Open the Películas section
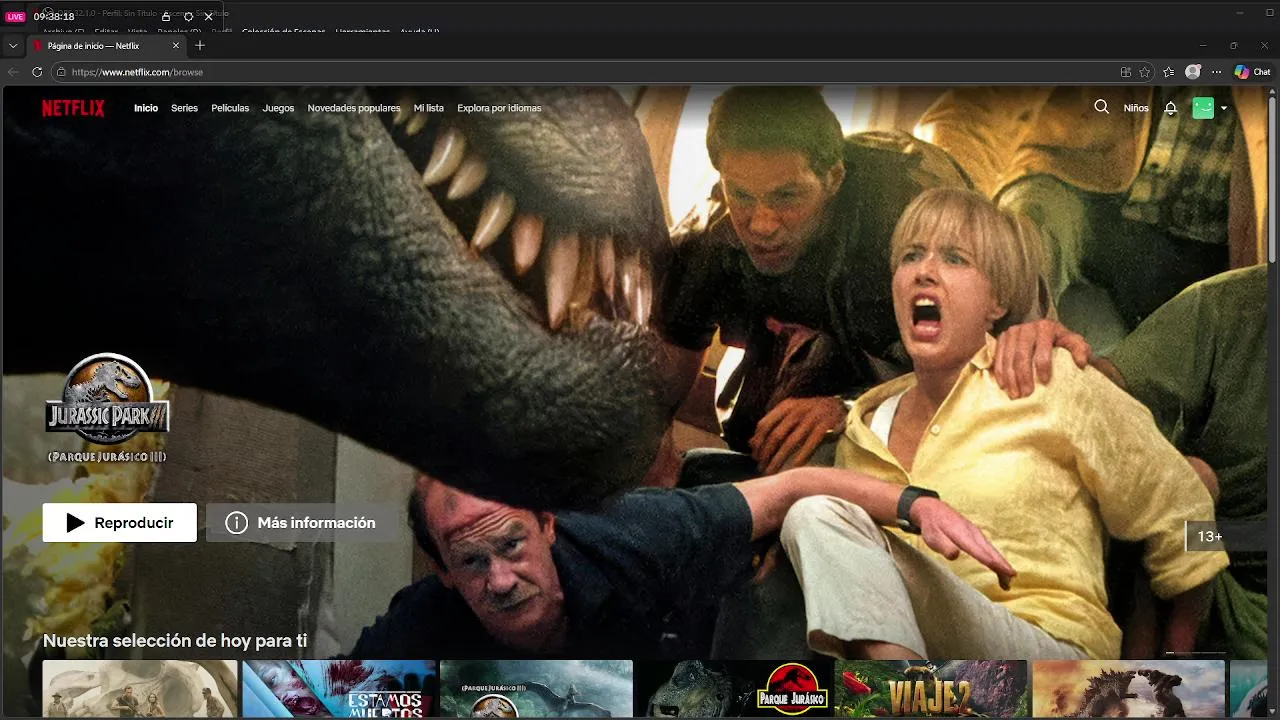This screenshot has width=1280, height=720. pyautogui.click(x=230, y=108)
